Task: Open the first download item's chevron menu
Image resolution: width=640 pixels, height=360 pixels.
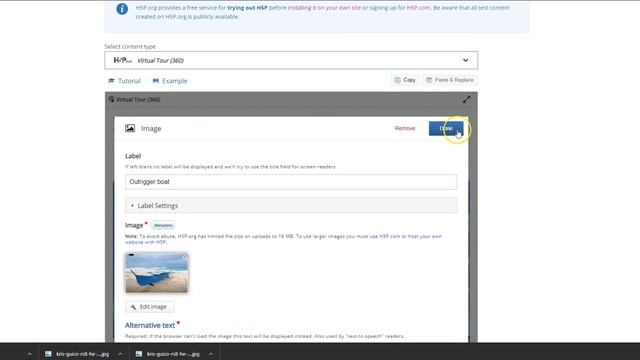Action: click(x=120, y=354)
